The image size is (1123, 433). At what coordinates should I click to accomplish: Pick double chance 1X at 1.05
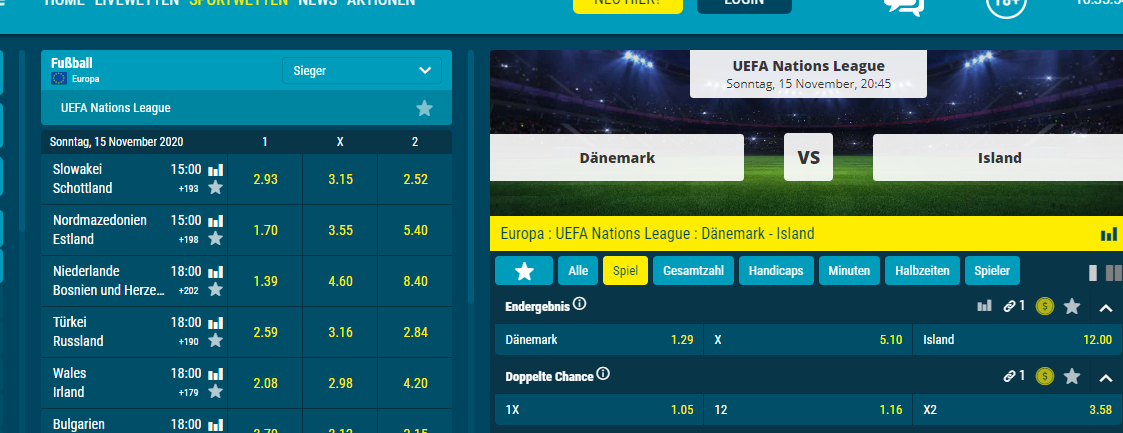pyautogui.click(x=599, y=410)
